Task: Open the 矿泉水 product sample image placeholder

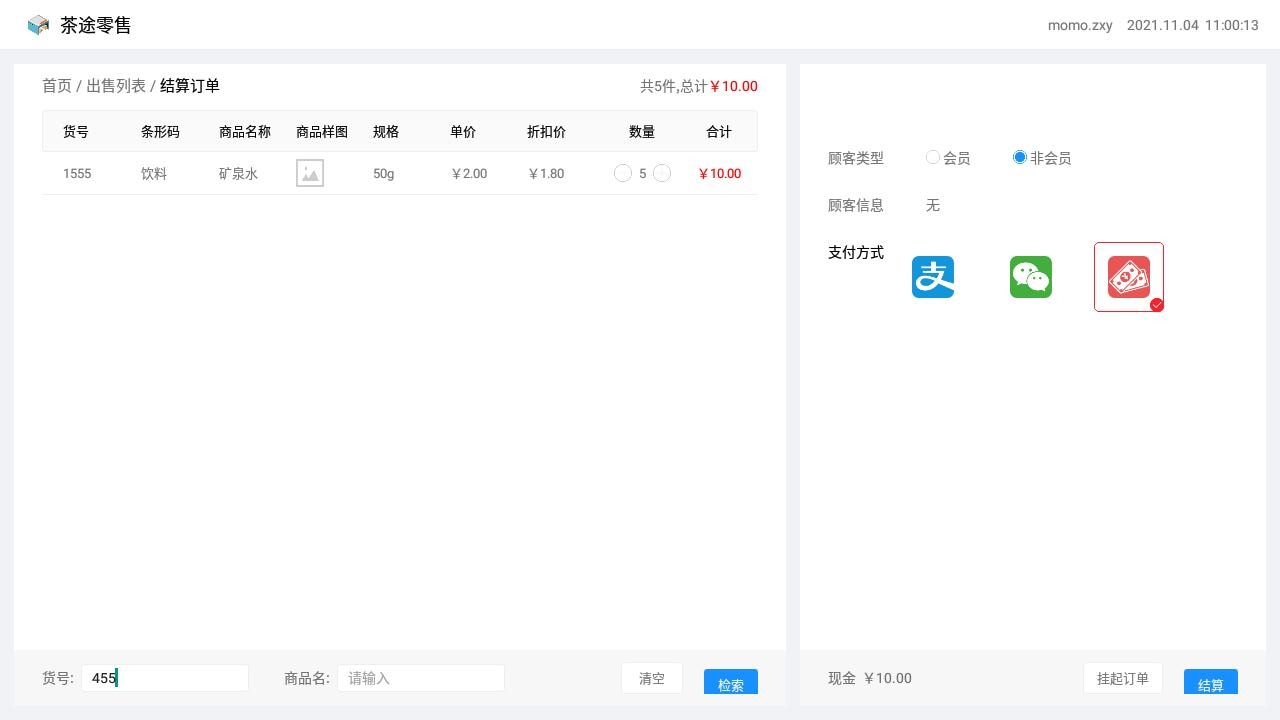Action: click(310, 172)
